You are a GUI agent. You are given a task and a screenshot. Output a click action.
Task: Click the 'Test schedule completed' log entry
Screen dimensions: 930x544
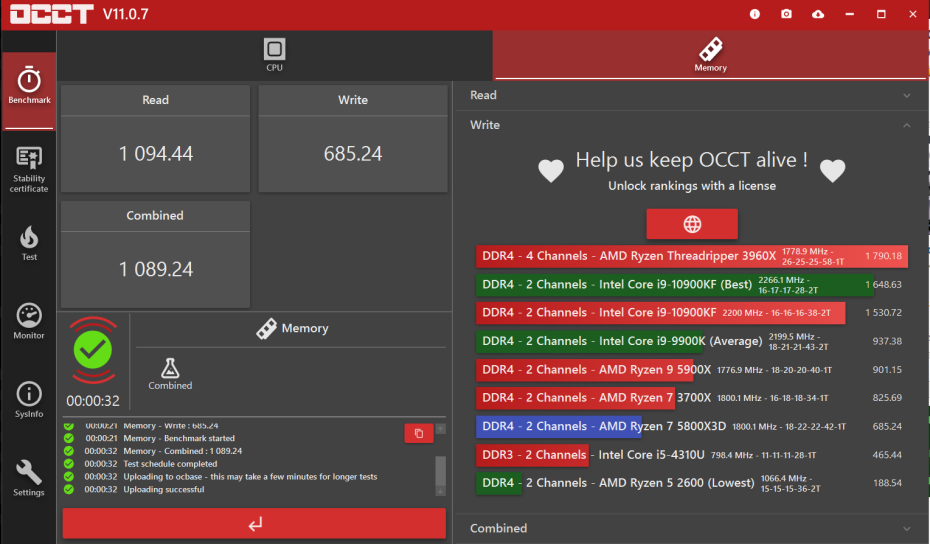click(x=170, y=464)
